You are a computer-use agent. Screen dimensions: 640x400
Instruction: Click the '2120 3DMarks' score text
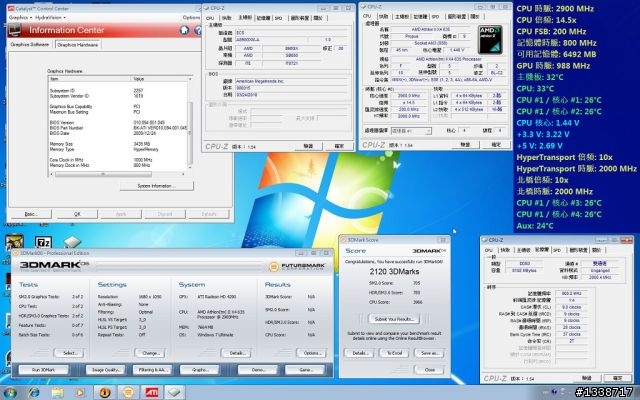tap(394, 272)
